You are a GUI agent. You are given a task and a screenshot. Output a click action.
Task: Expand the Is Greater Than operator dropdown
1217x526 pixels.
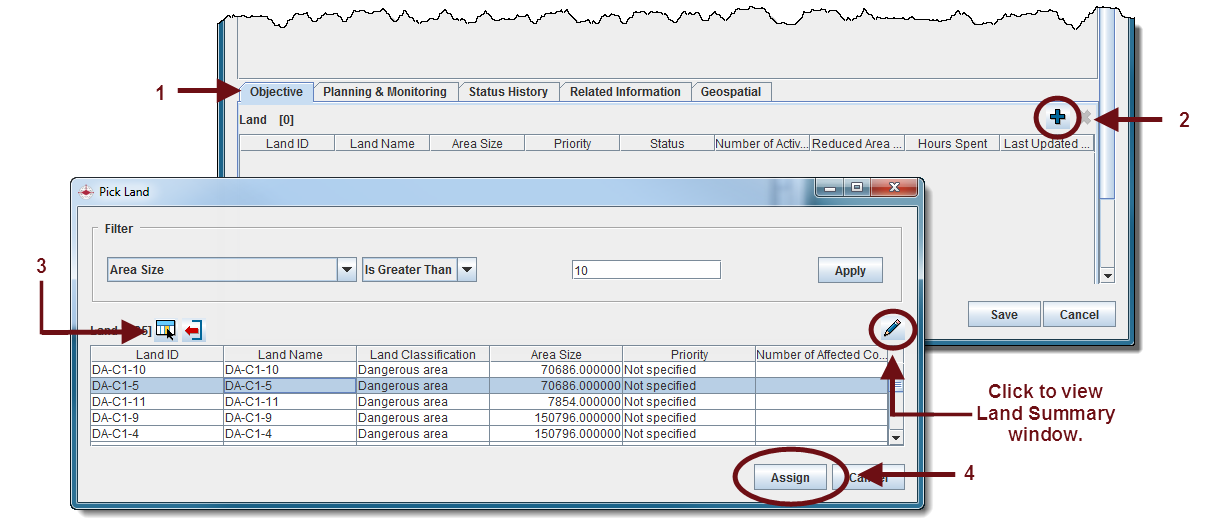point(466,270)
